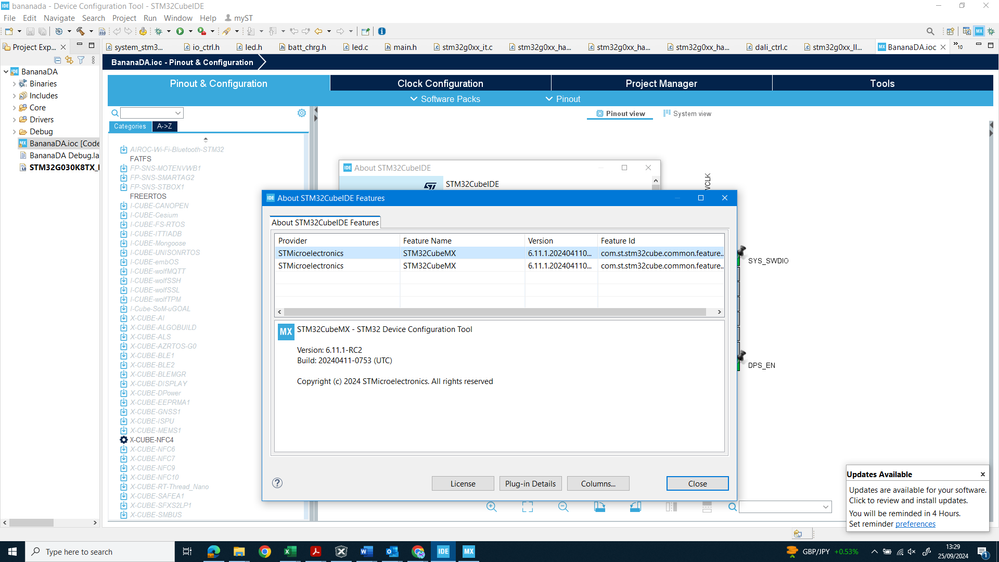Viewport: 999px width, 562px height.
Task: Click the New file icon in toolbar
Action: pyautogui.click(x=9, y=31)
